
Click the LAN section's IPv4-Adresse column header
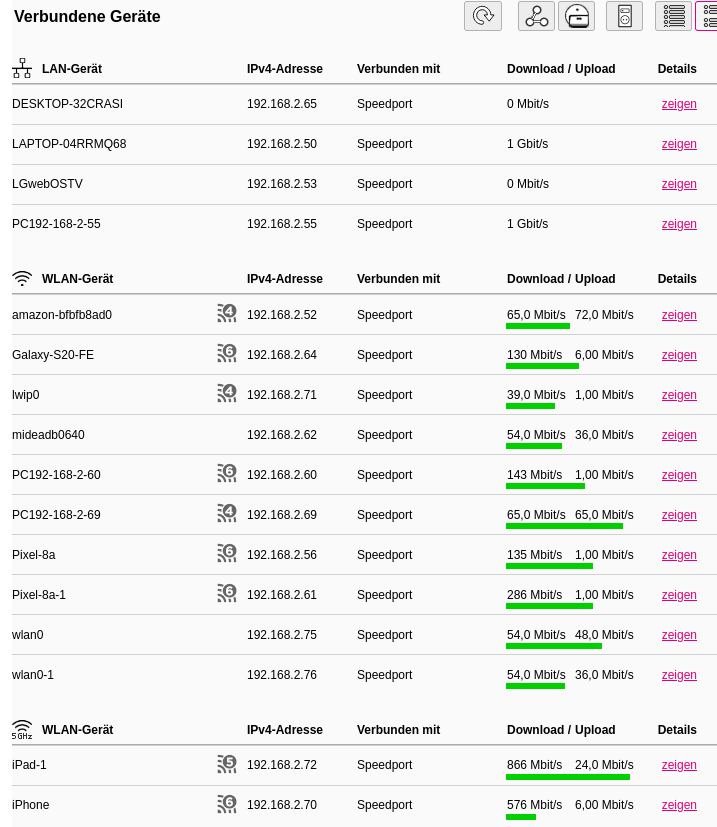tap(285, 69)
